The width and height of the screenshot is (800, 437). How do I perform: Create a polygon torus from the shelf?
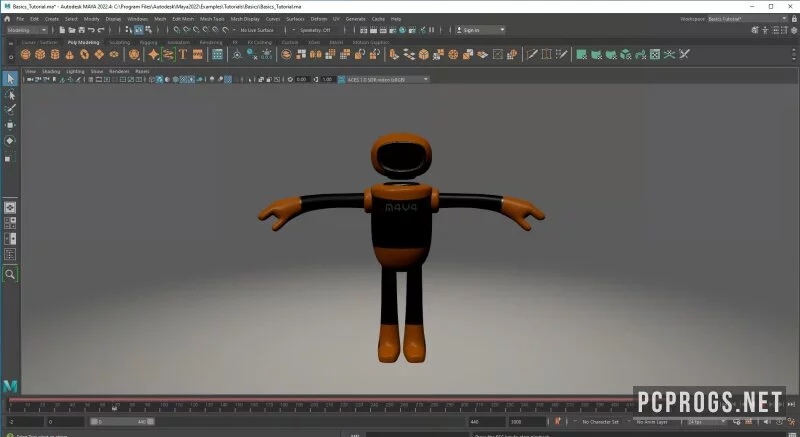point(84,54)
